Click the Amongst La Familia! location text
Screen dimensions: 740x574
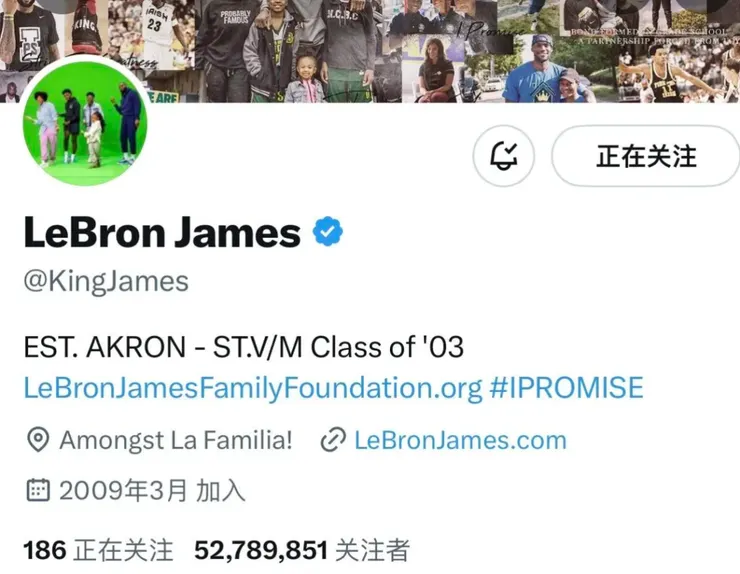coord(176,440)
